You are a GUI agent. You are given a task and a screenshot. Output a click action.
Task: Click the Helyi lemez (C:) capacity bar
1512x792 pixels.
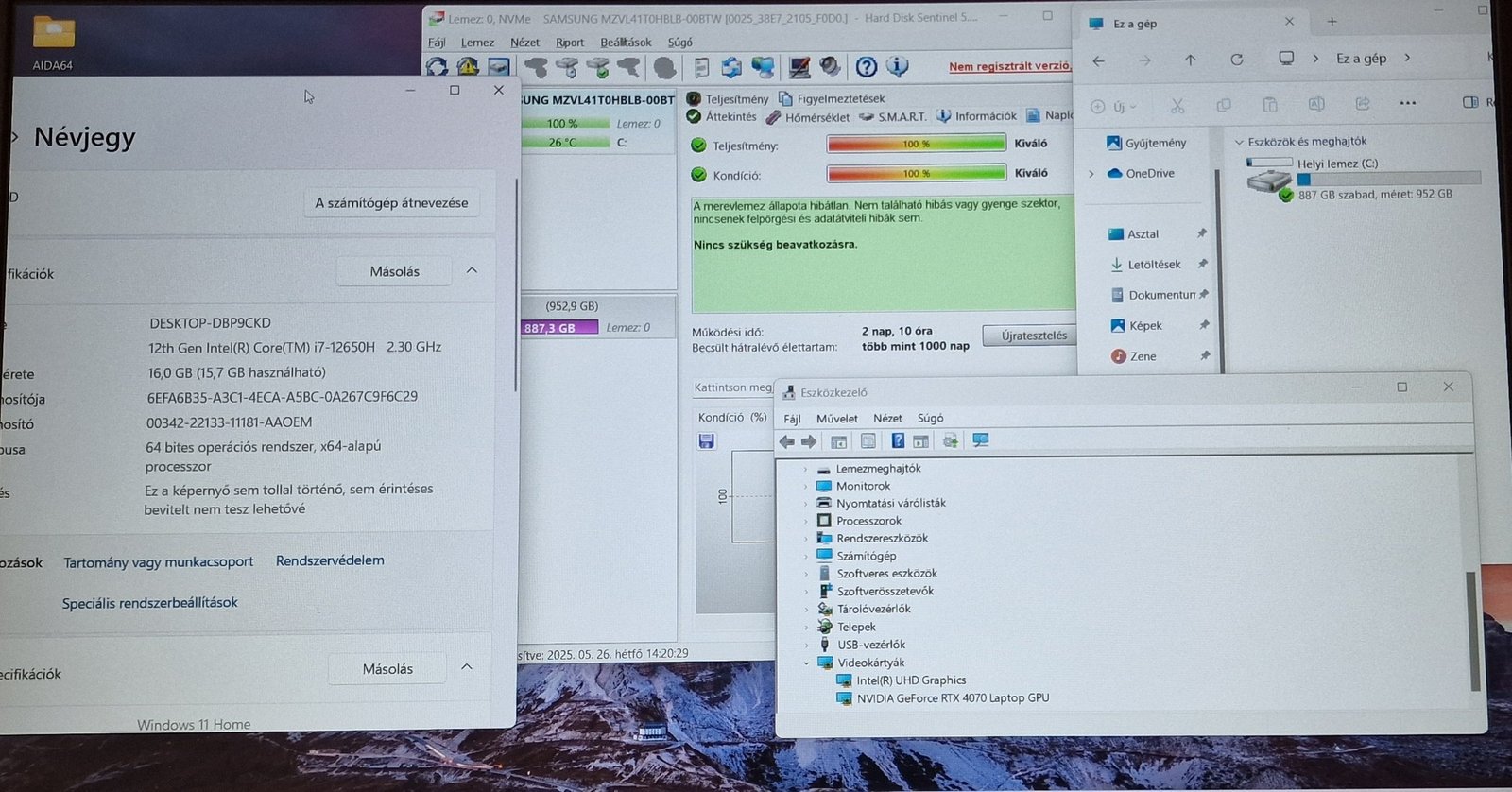coord(1389,179)
